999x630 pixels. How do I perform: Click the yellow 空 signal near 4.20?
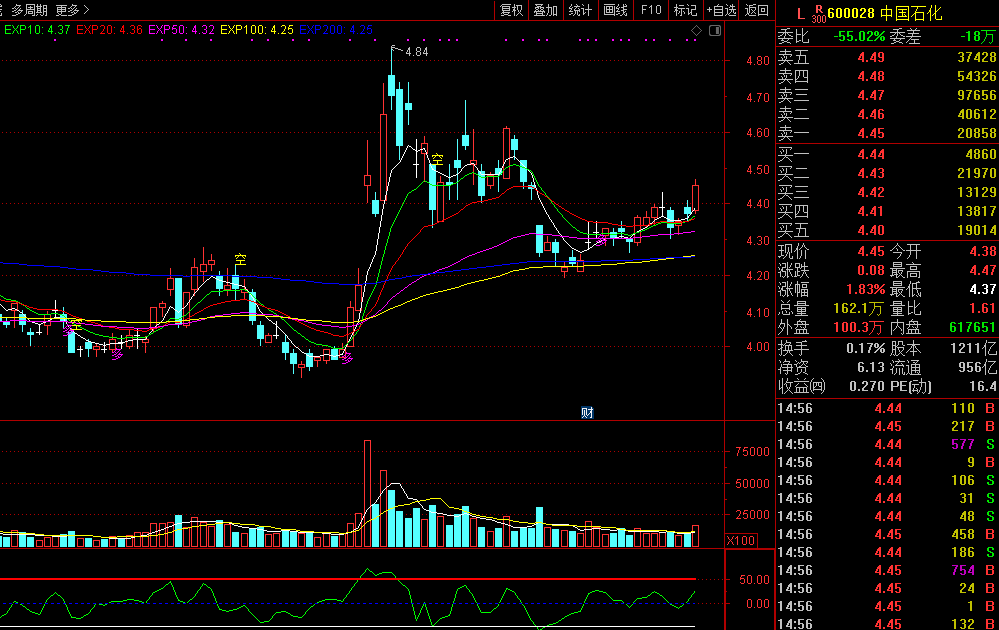coord(240,259)
